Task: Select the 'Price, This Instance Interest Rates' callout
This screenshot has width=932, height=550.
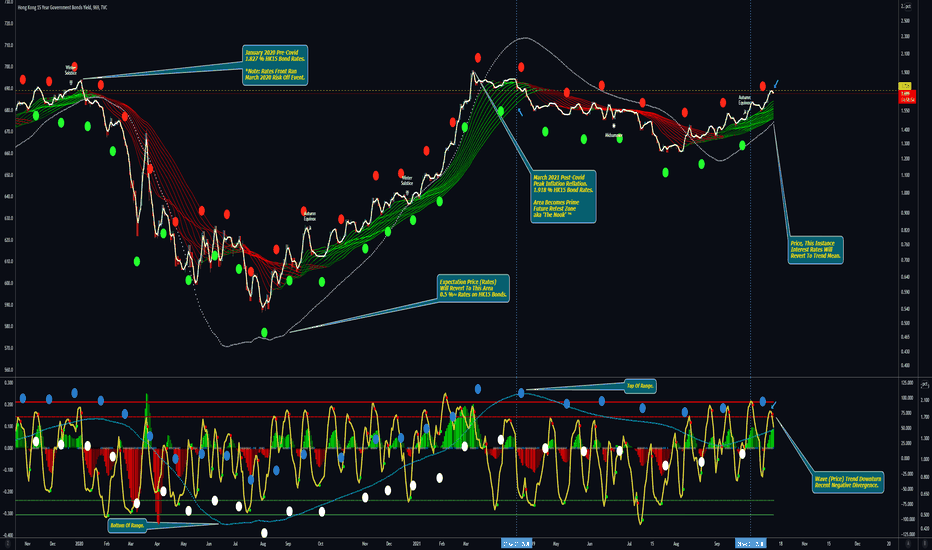Action: (x=816, y=250)
